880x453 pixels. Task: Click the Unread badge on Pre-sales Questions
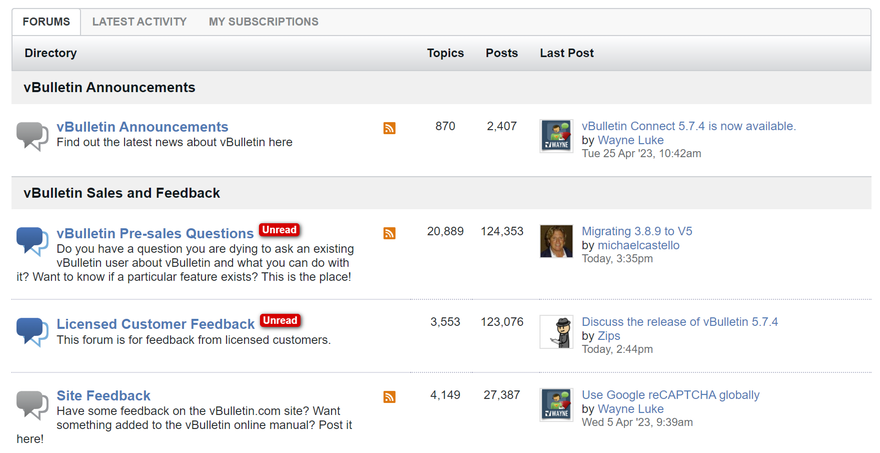tap(279, 230)
